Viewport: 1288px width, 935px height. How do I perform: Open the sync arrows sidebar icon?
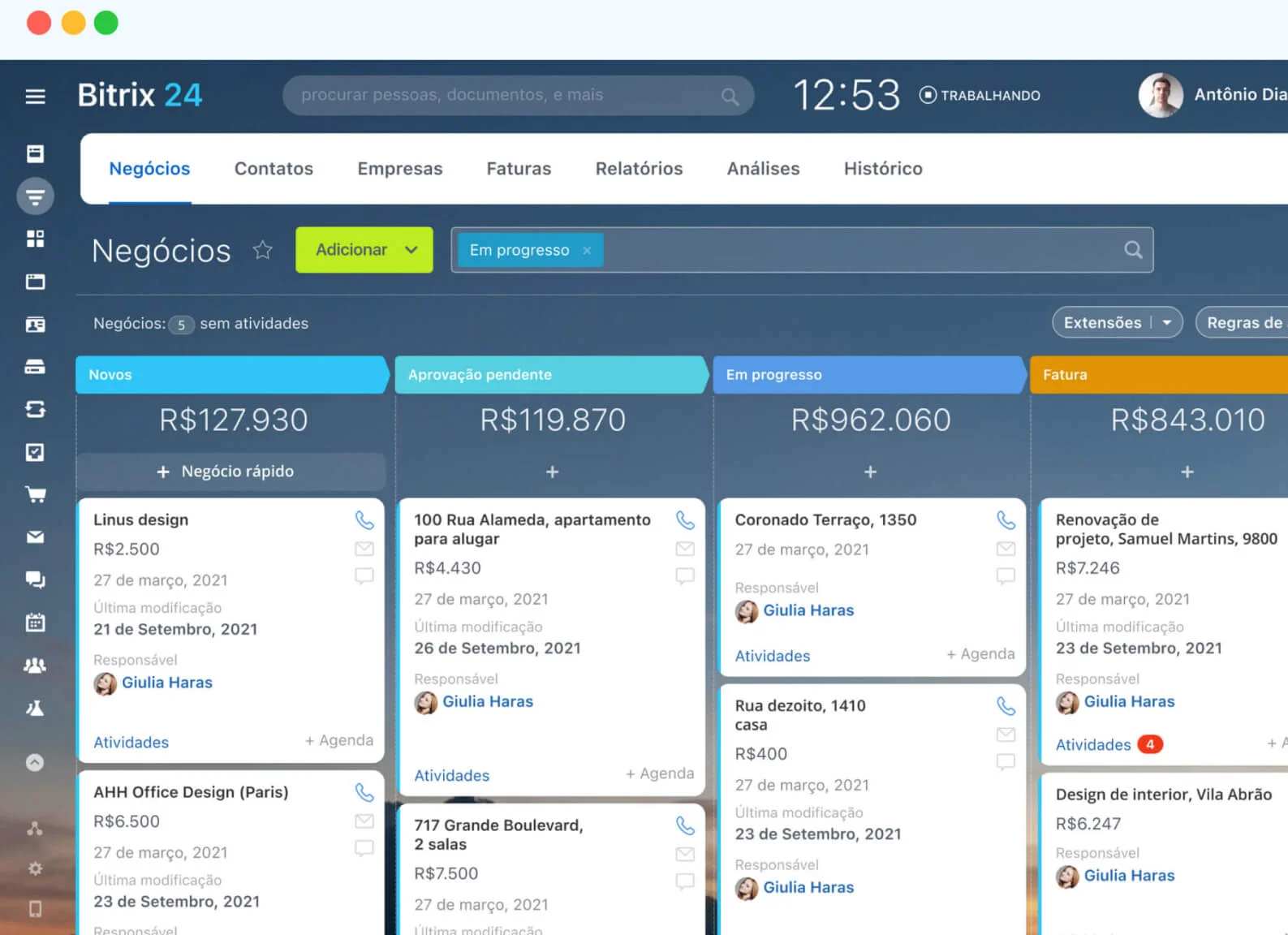click(x=35, y=409)
